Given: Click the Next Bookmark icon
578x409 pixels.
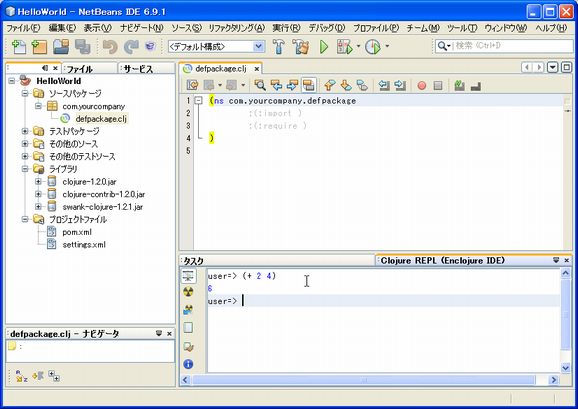Looking at the screenshot, I should point(346,85).
